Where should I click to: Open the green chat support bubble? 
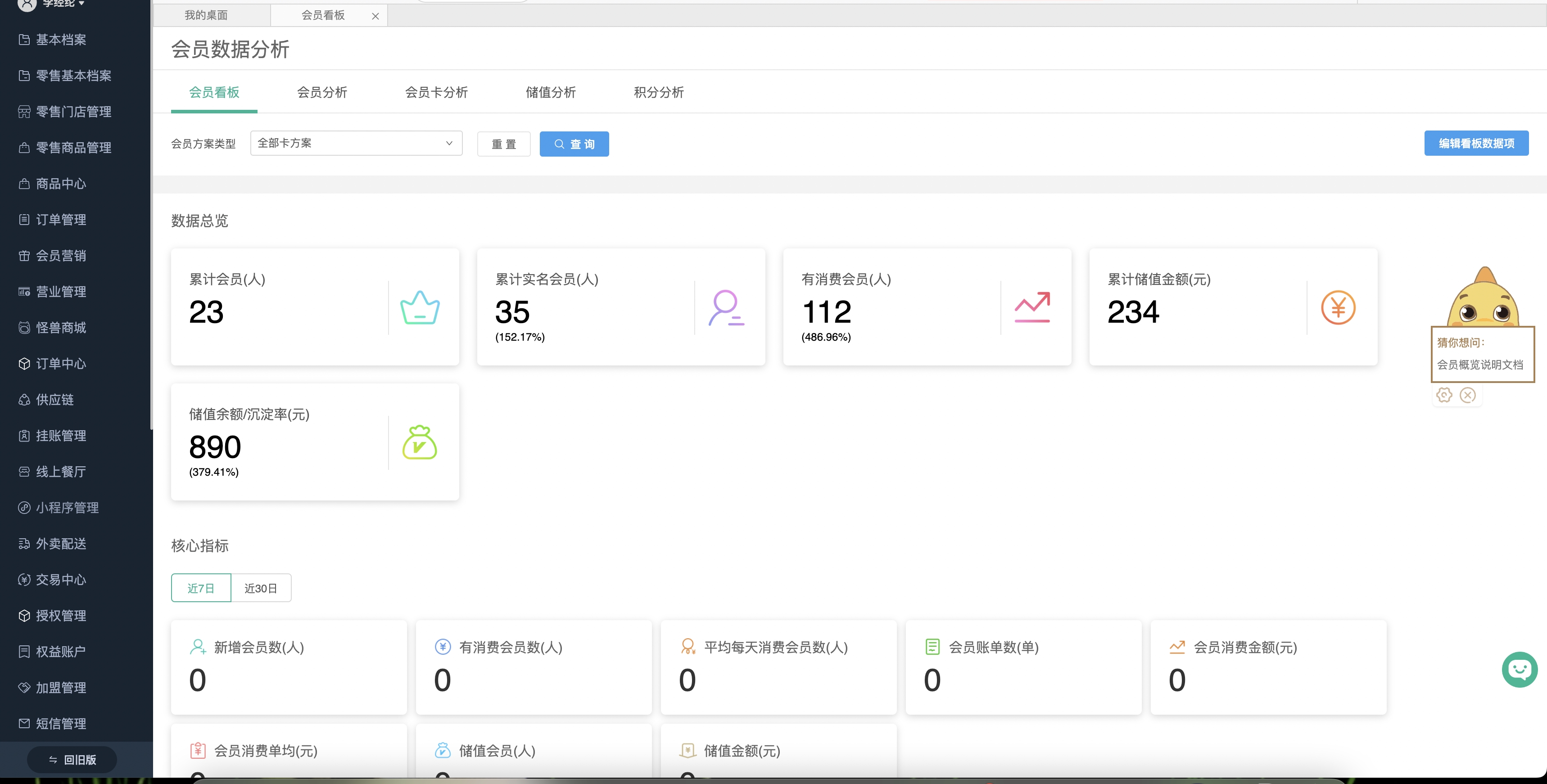tap(1520, 669)
